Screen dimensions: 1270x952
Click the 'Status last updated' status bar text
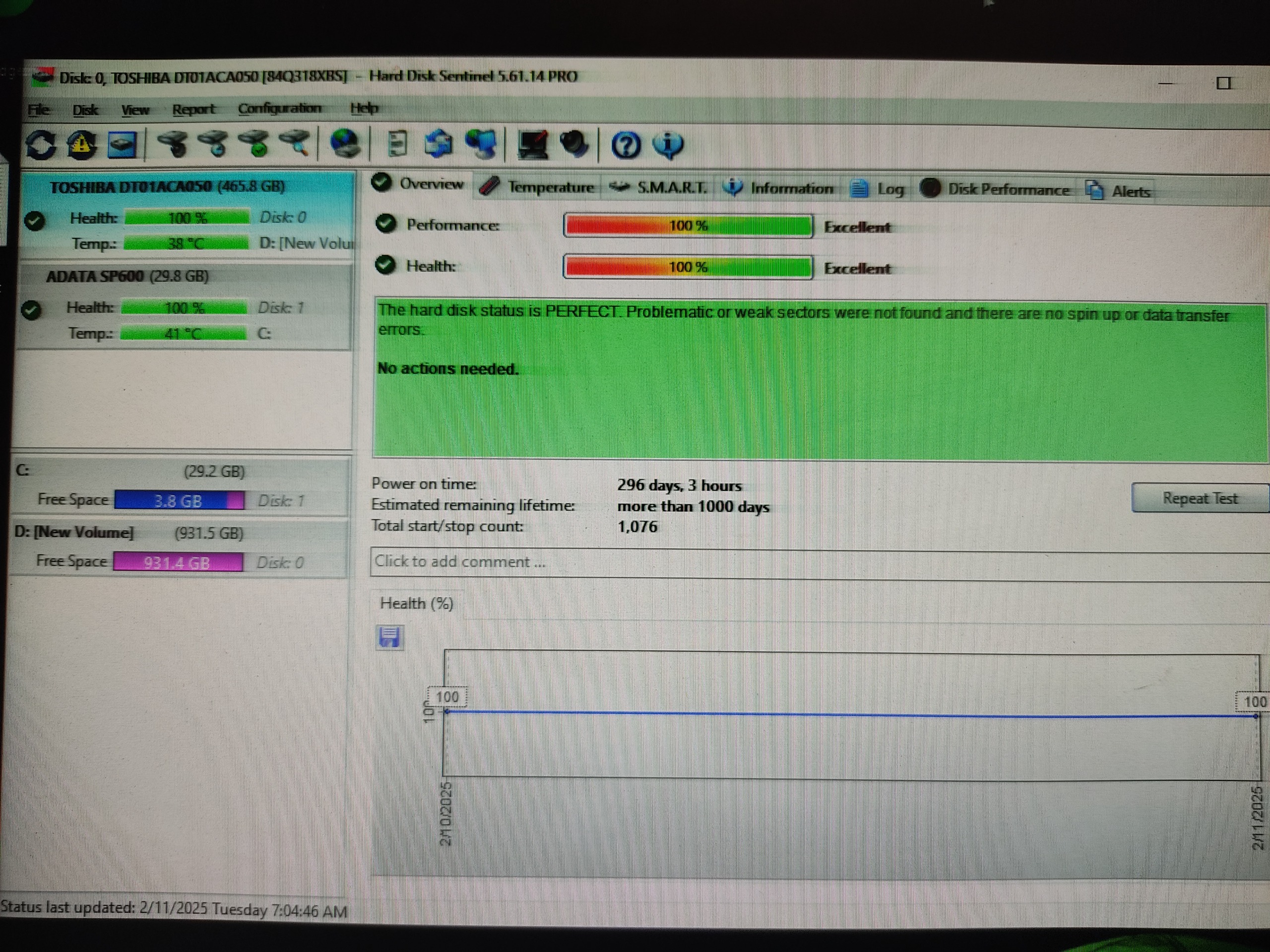174,909
